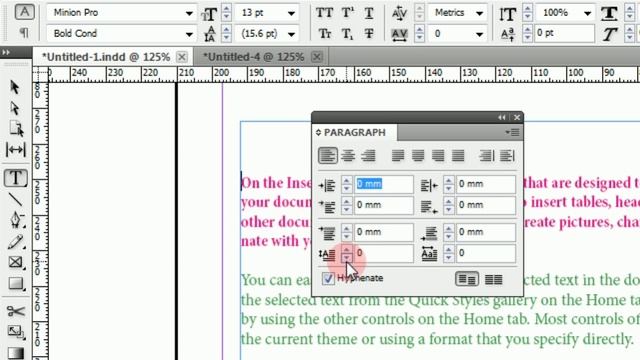This screenshot has width=640, height=360.
Task: Align text left in Paragraph panel
Action: click(328, 156)
